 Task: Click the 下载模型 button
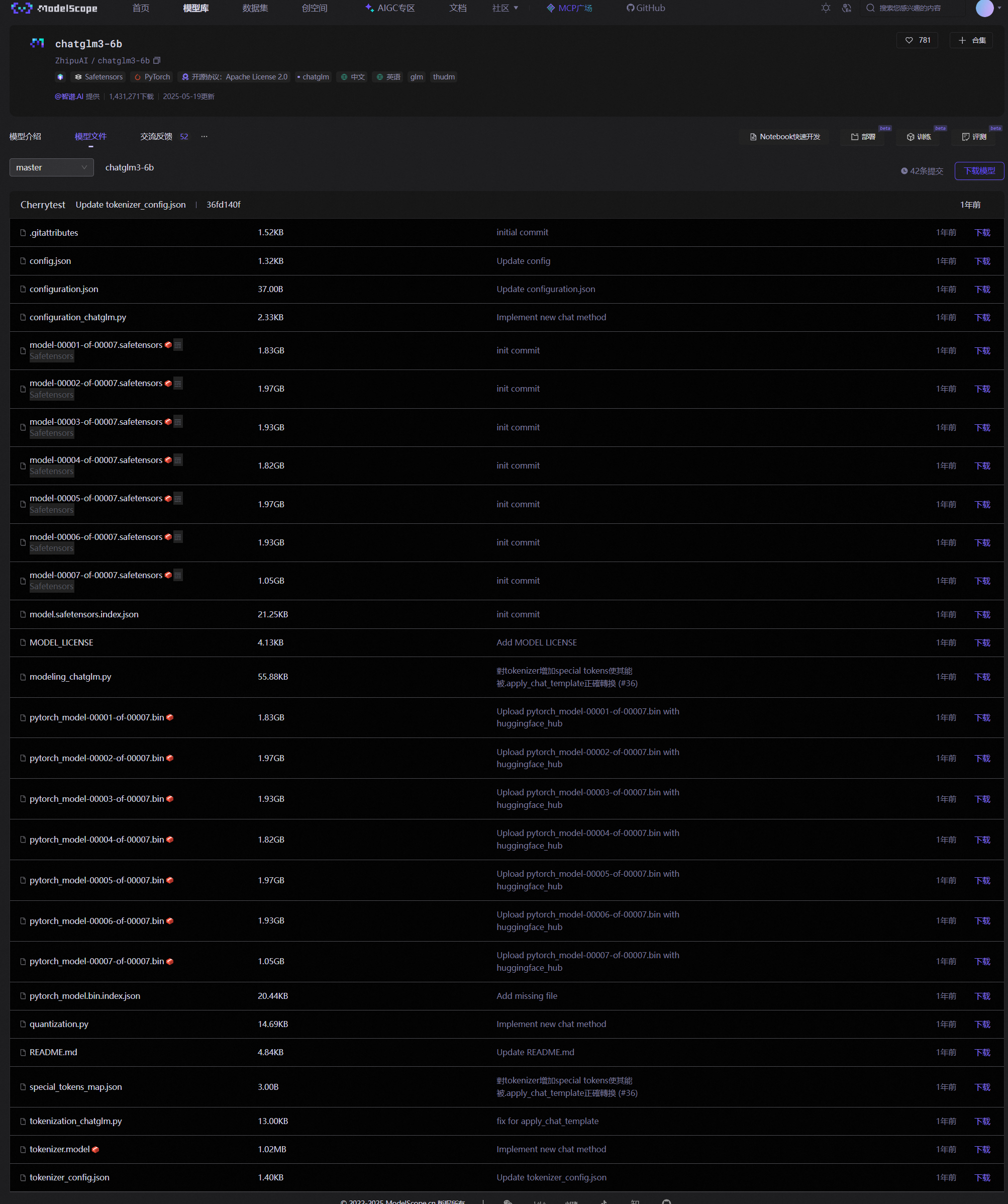click(x=979, y=171)
